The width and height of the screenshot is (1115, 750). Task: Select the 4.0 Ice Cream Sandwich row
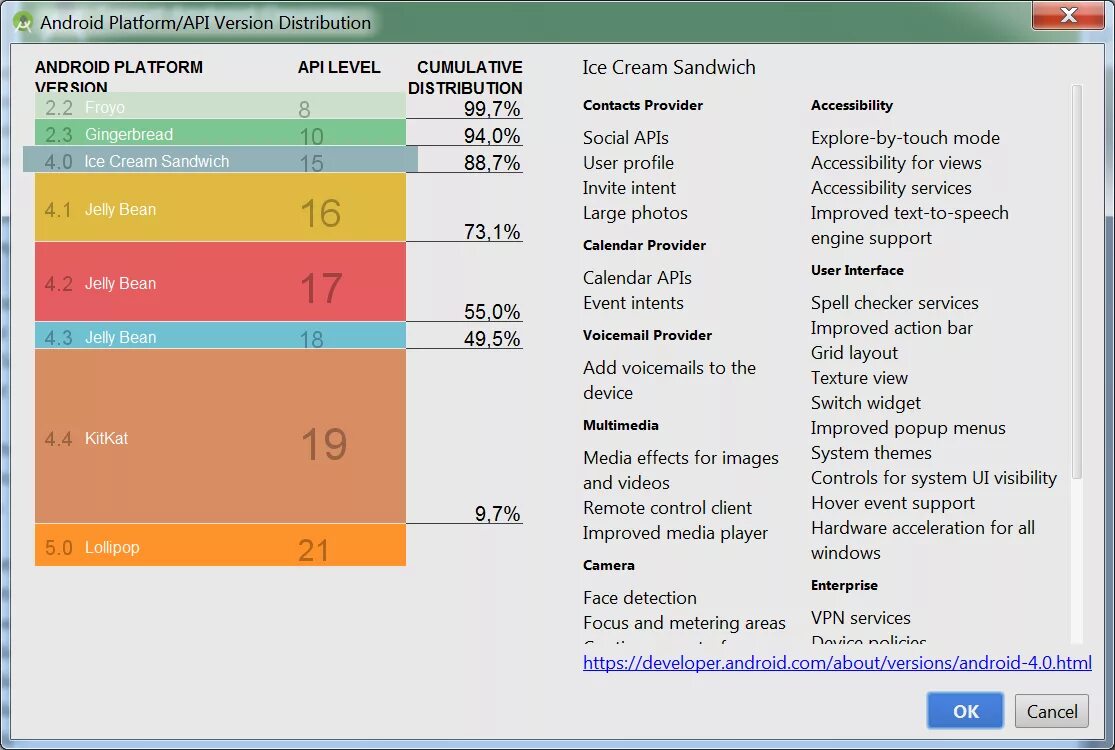[x=220, y=160]
